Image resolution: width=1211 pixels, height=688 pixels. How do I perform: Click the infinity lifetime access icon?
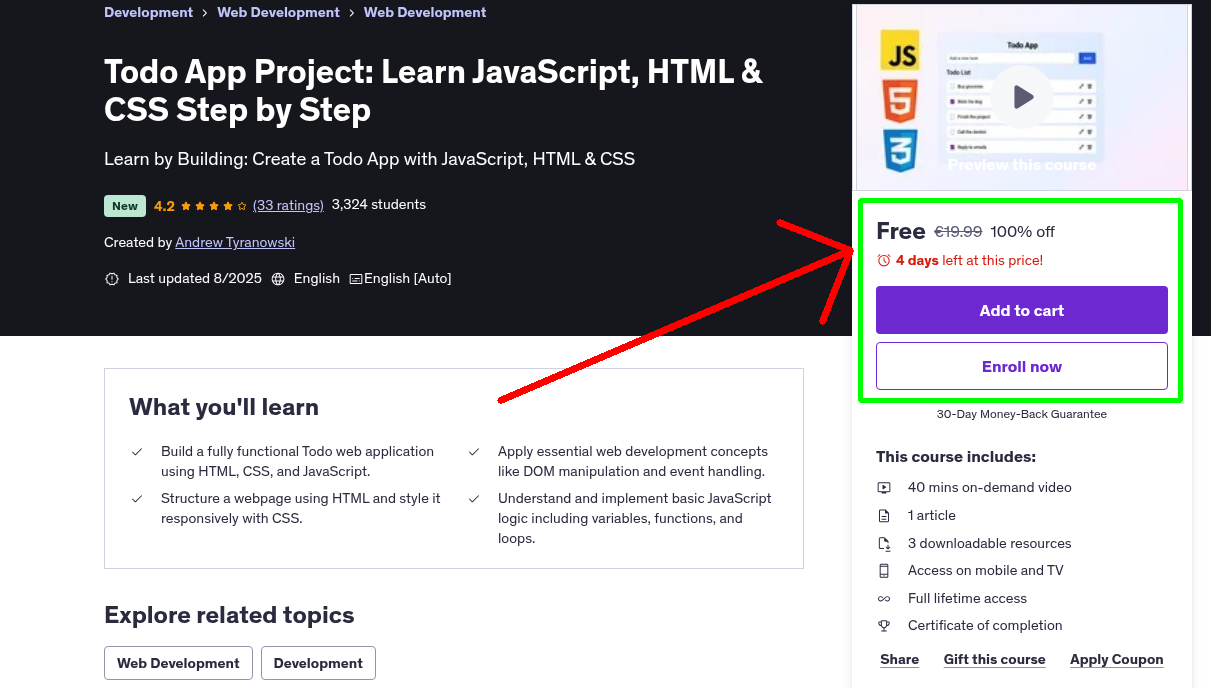884,599
